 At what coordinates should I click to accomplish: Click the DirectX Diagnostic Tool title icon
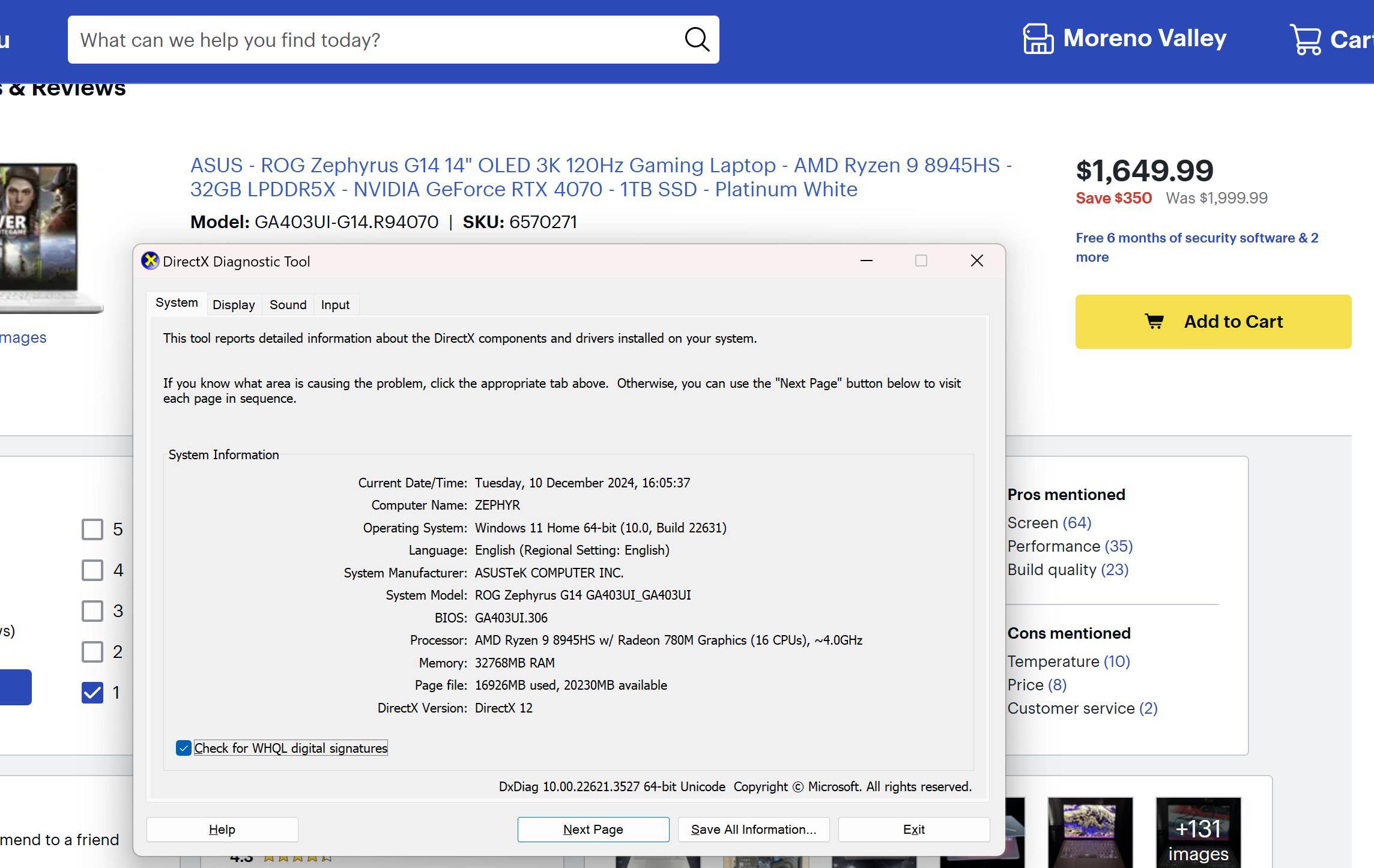click(150, 261)
